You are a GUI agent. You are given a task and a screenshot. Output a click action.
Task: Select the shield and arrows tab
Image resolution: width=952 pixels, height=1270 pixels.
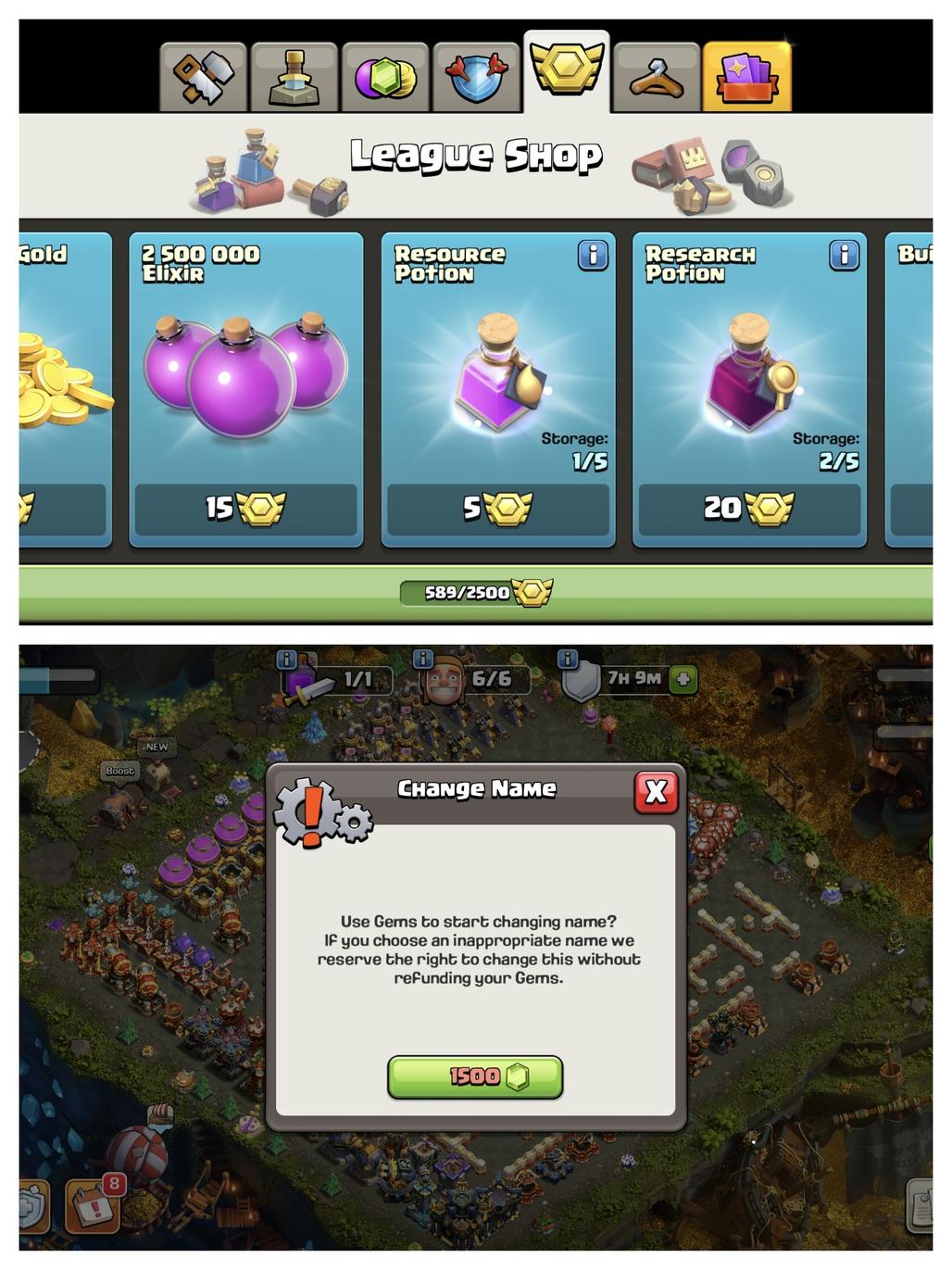point(475,77)
